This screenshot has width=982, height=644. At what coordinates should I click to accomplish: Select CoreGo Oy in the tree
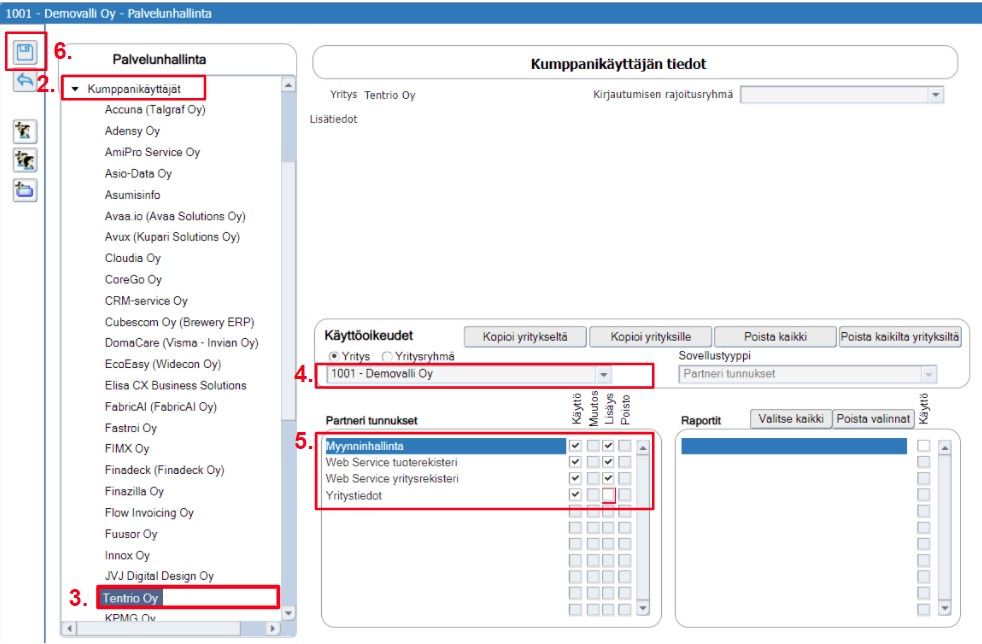[x=133, y=279]
